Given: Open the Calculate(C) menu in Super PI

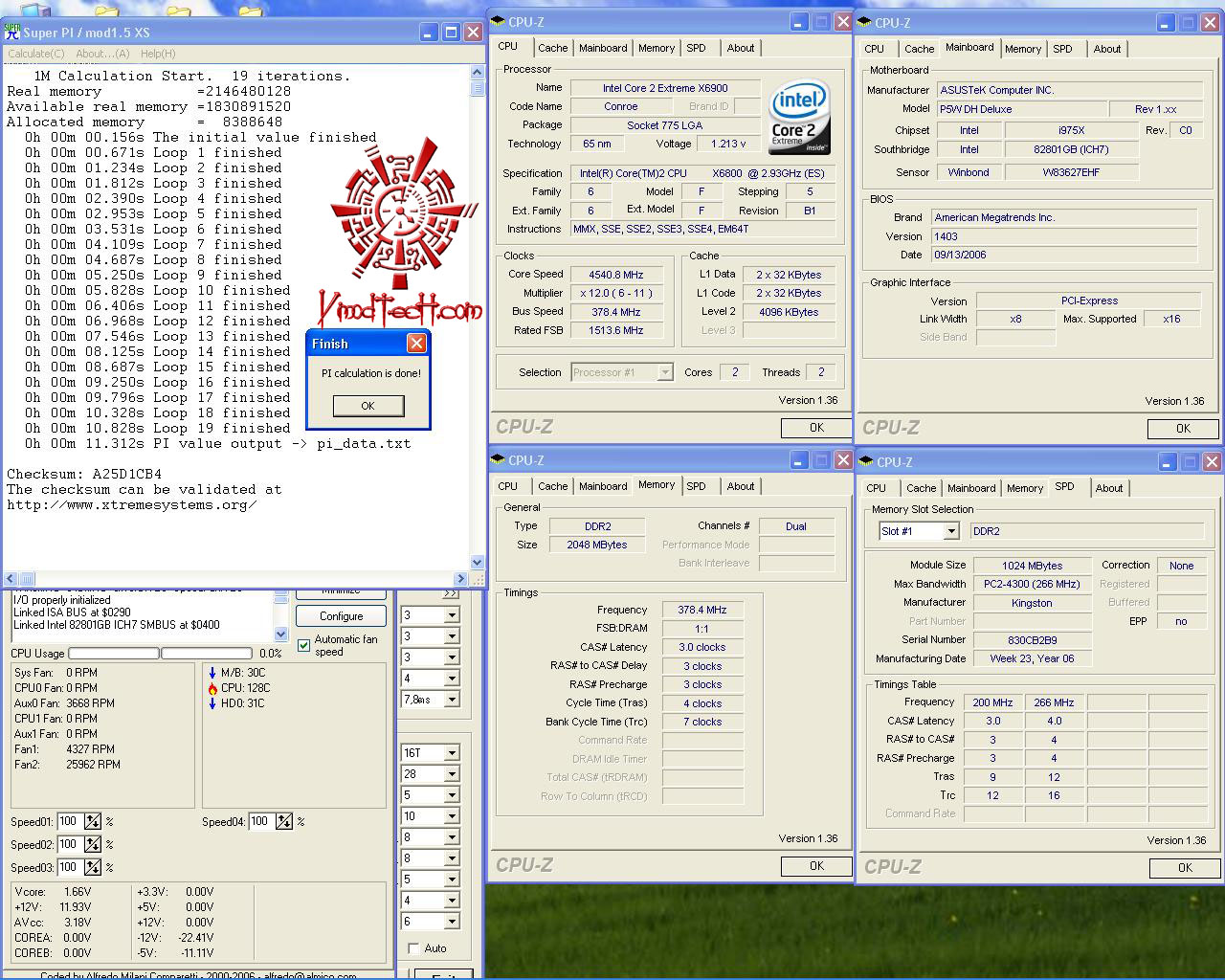Looking at the screenshot, I should pyautogui.click(x=36, y=54).
